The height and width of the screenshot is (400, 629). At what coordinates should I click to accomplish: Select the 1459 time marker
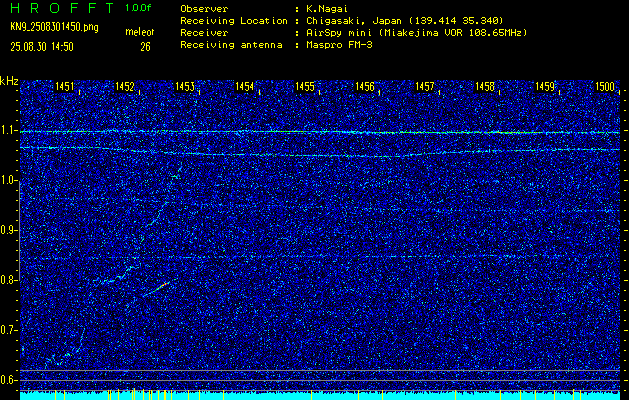click(x=545, y=86)
